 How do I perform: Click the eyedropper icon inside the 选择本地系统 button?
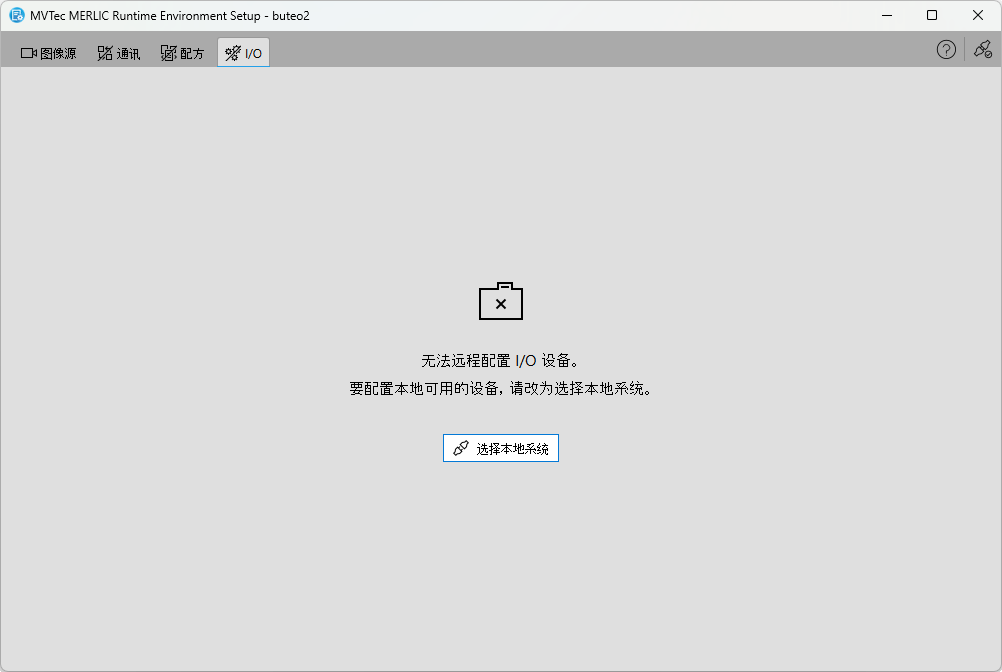[463, 447]
